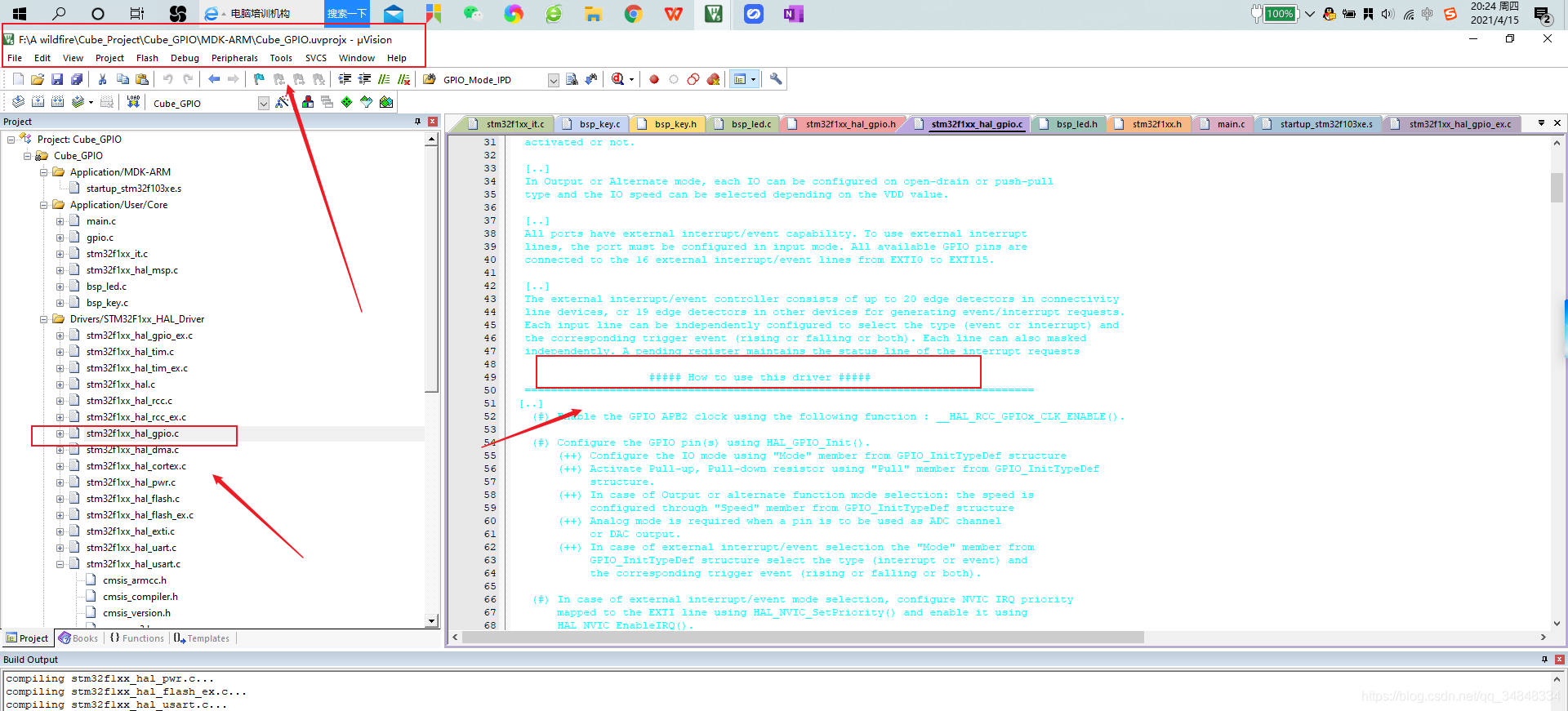Click the Kill all breakpoints icon
Image resolution: width=1568 pixels, height=711 pixels.
click(x=714, y=79)
